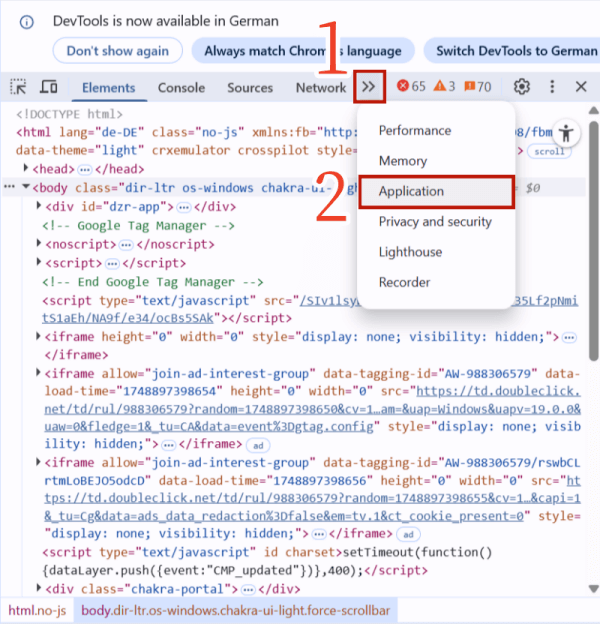Click the warning count 3 badge

pos(444,86)
